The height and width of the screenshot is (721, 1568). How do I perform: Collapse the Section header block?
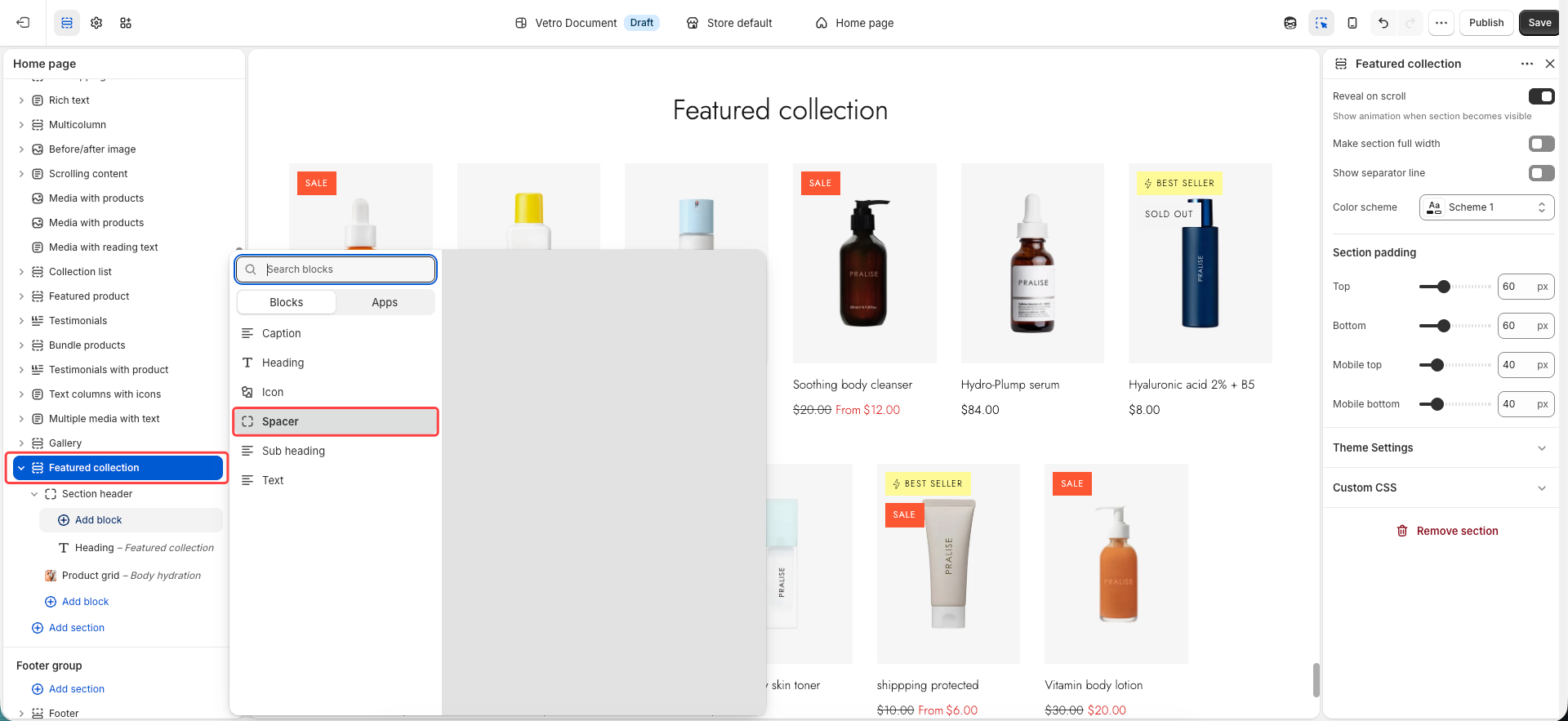click(34, 494)
